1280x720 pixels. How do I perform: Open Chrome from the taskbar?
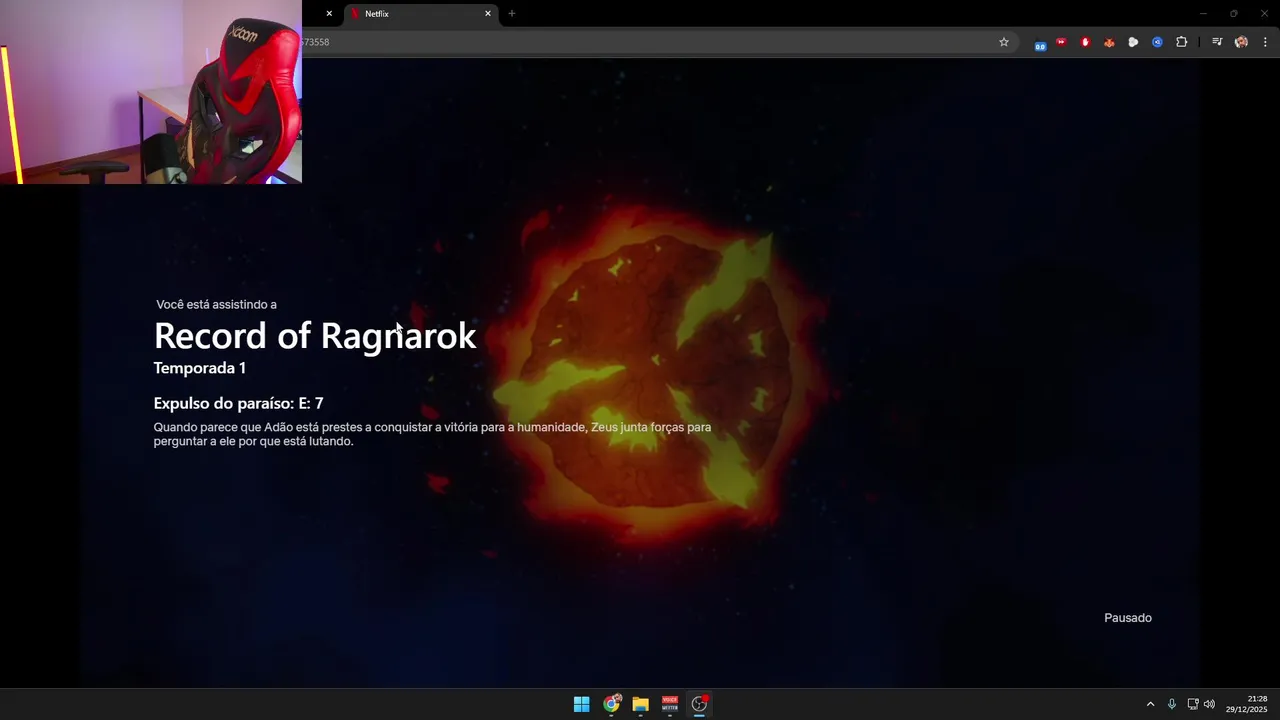[x=611, y=704]
